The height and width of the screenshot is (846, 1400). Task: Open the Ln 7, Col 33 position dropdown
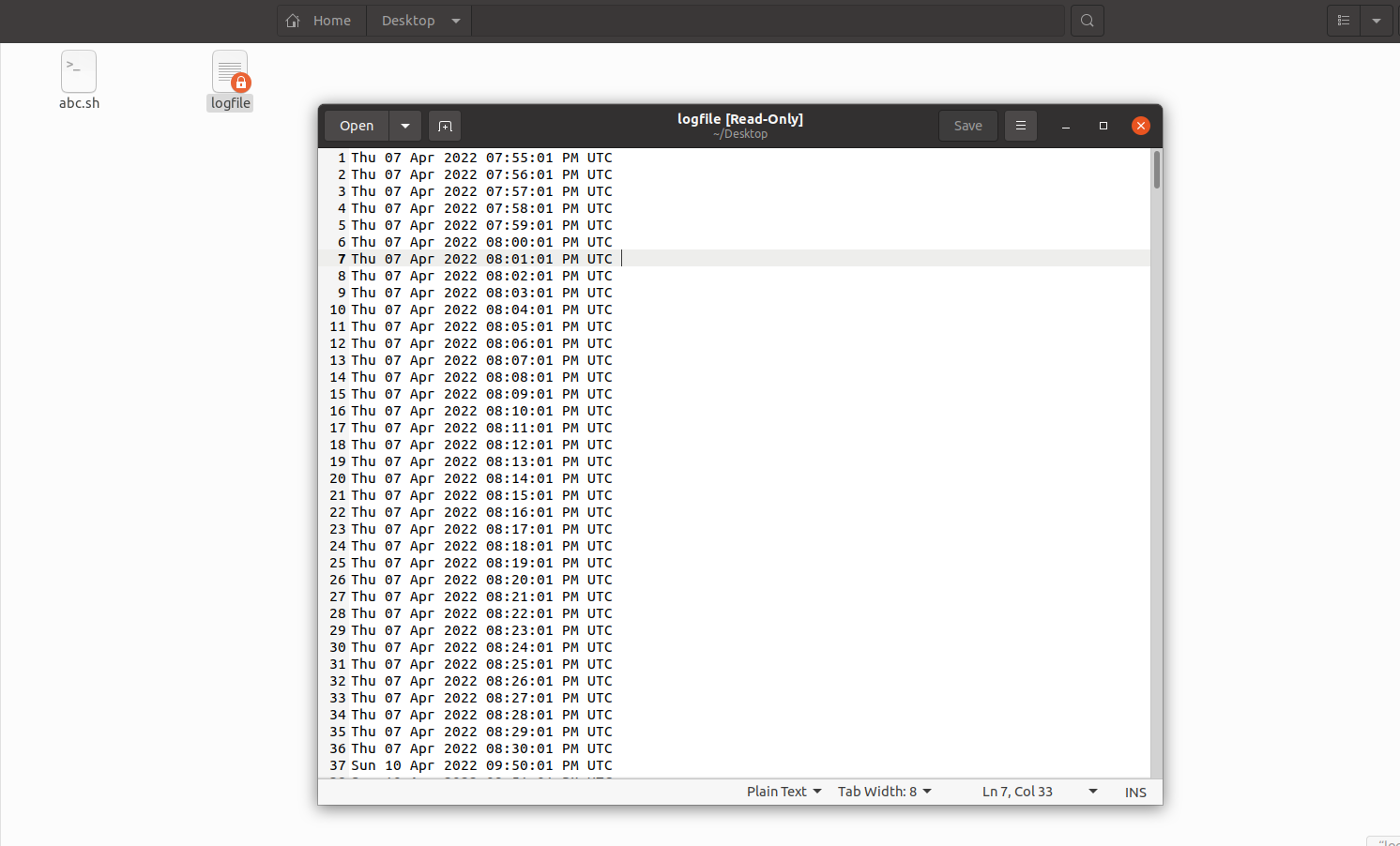click(1040, 792)
